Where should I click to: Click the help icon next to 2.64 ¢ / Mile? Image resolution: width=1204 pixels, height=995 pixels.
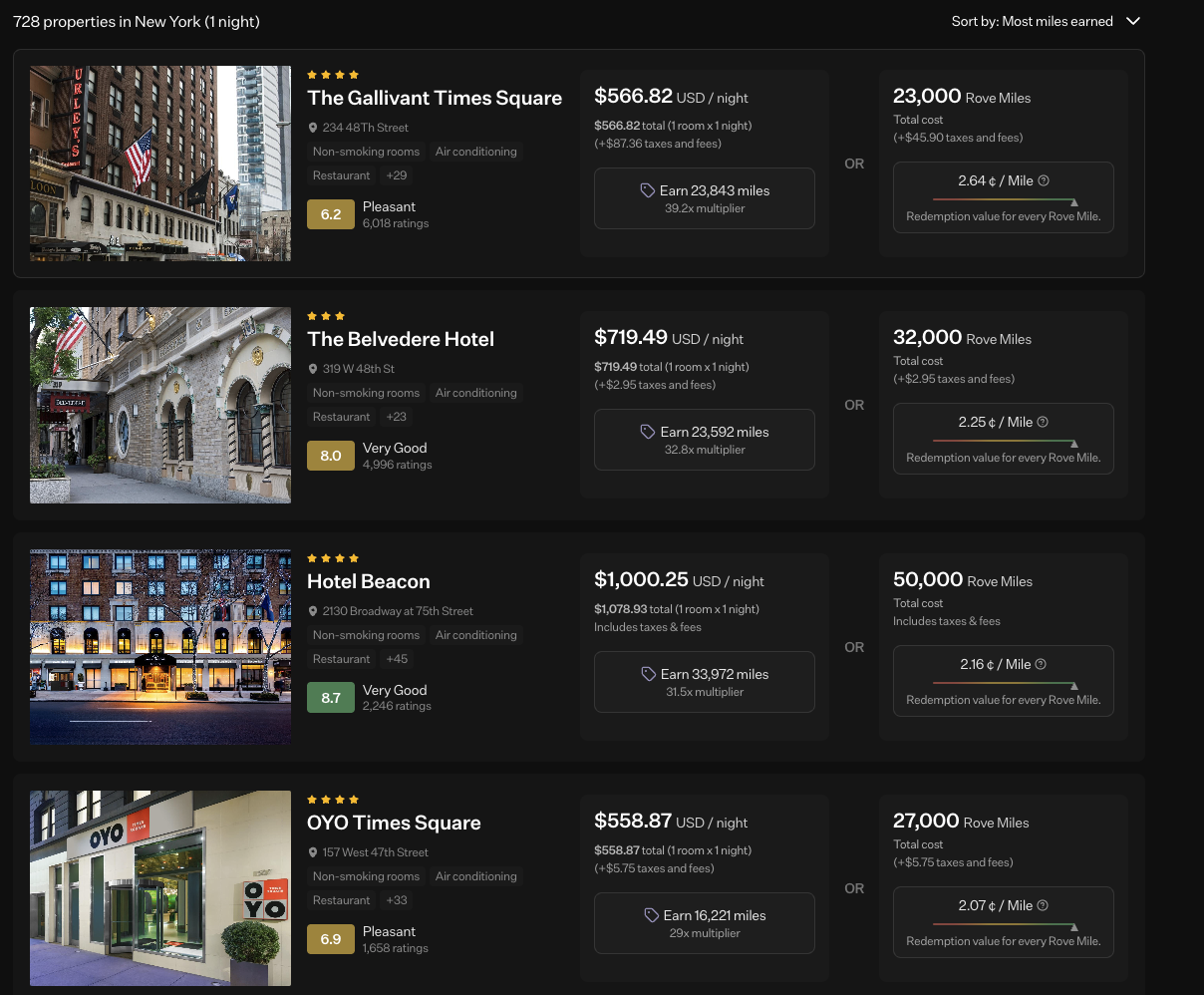[x=1044, y=180]
